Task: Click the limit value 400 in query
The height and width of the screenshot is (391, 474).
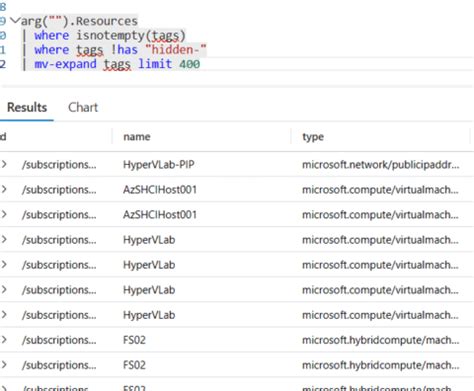Action: [x=190, y=64]
